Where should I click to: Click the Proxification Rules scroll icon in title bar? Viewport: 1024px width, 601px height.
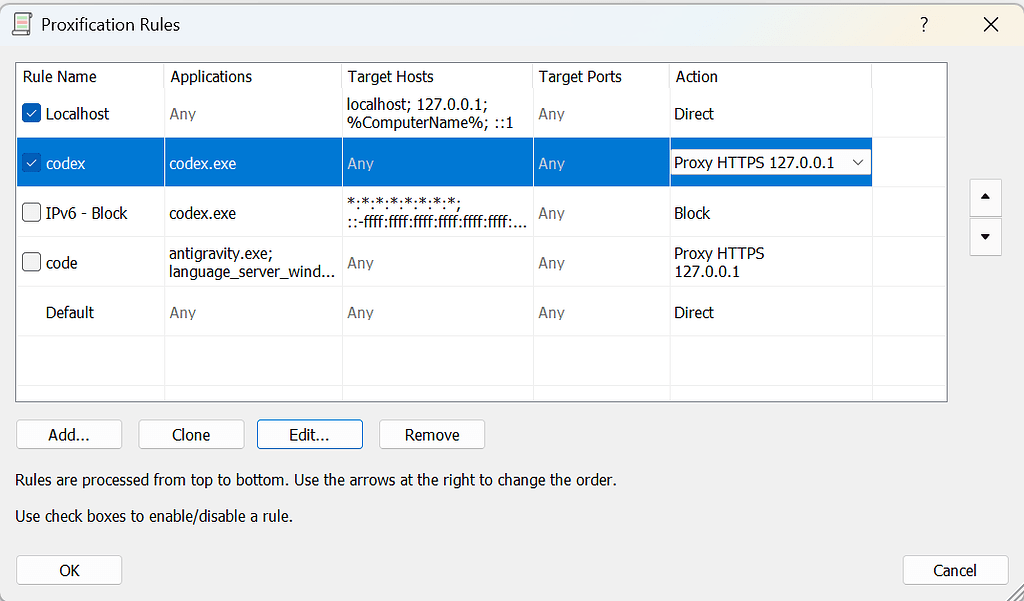(22, 25)
